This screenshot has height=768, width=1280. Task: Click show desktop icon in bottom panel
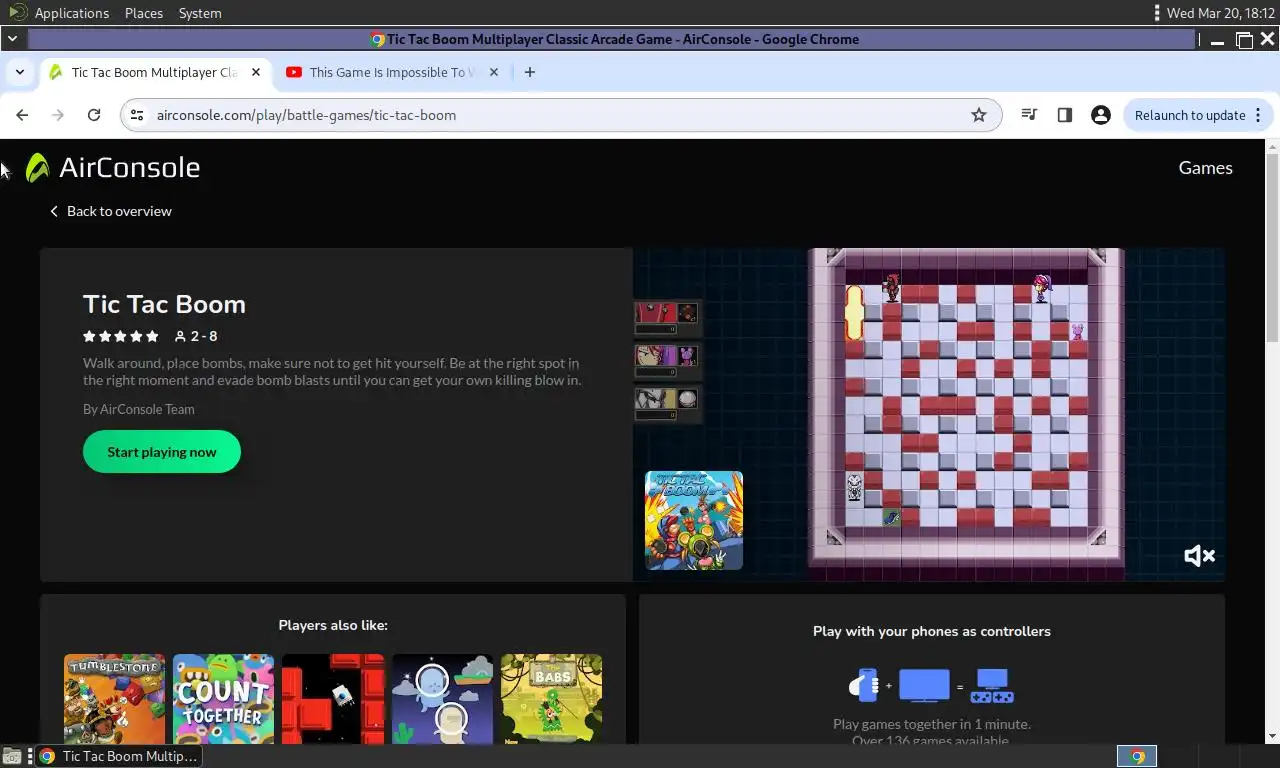point(12,756)
